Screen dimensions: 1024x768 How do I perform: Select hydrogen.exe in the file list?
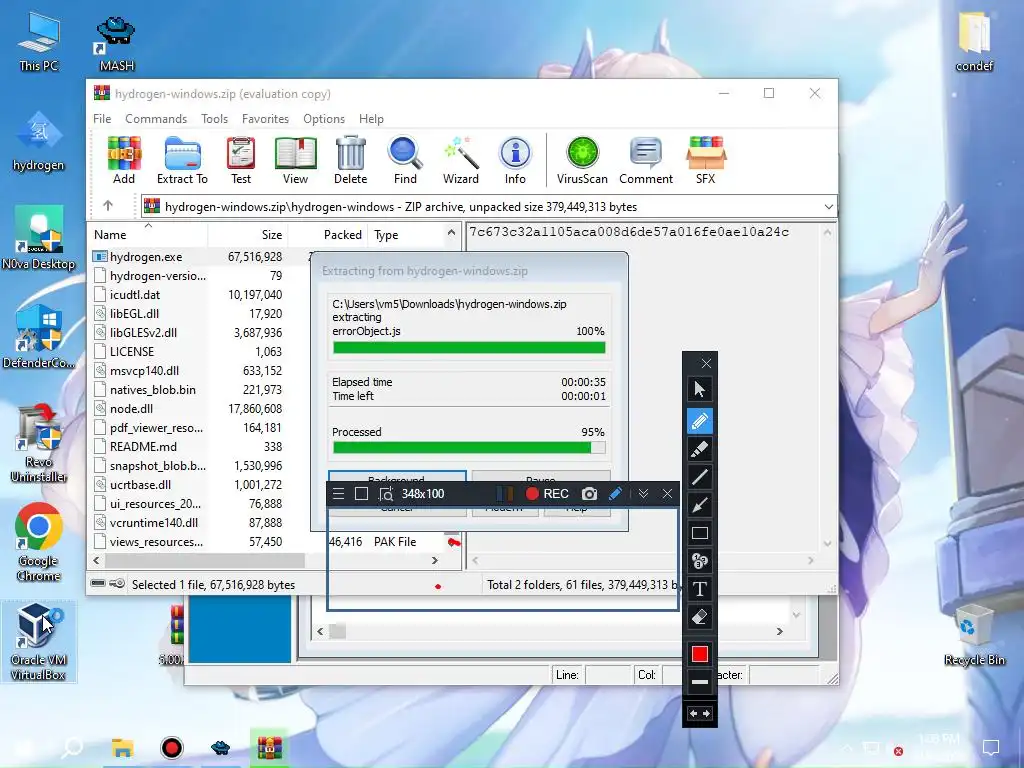(146, 257)
